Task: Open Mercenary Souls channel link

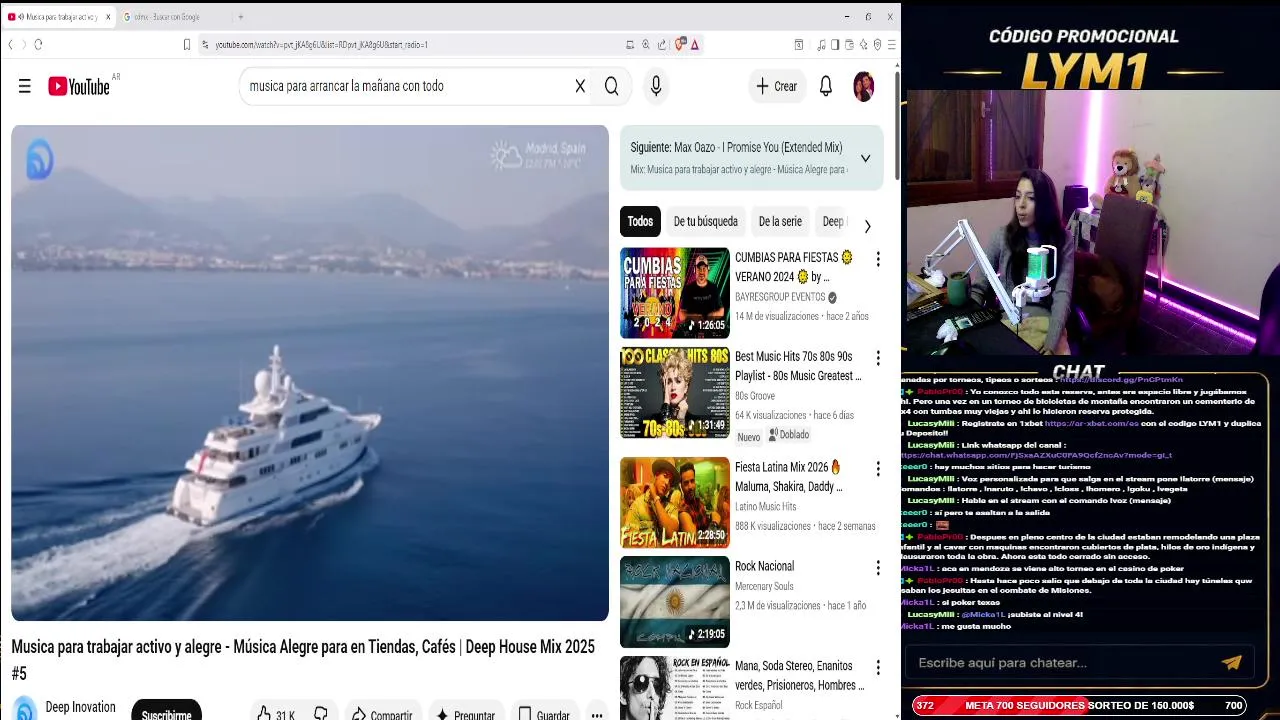Action: click(764, 586)
